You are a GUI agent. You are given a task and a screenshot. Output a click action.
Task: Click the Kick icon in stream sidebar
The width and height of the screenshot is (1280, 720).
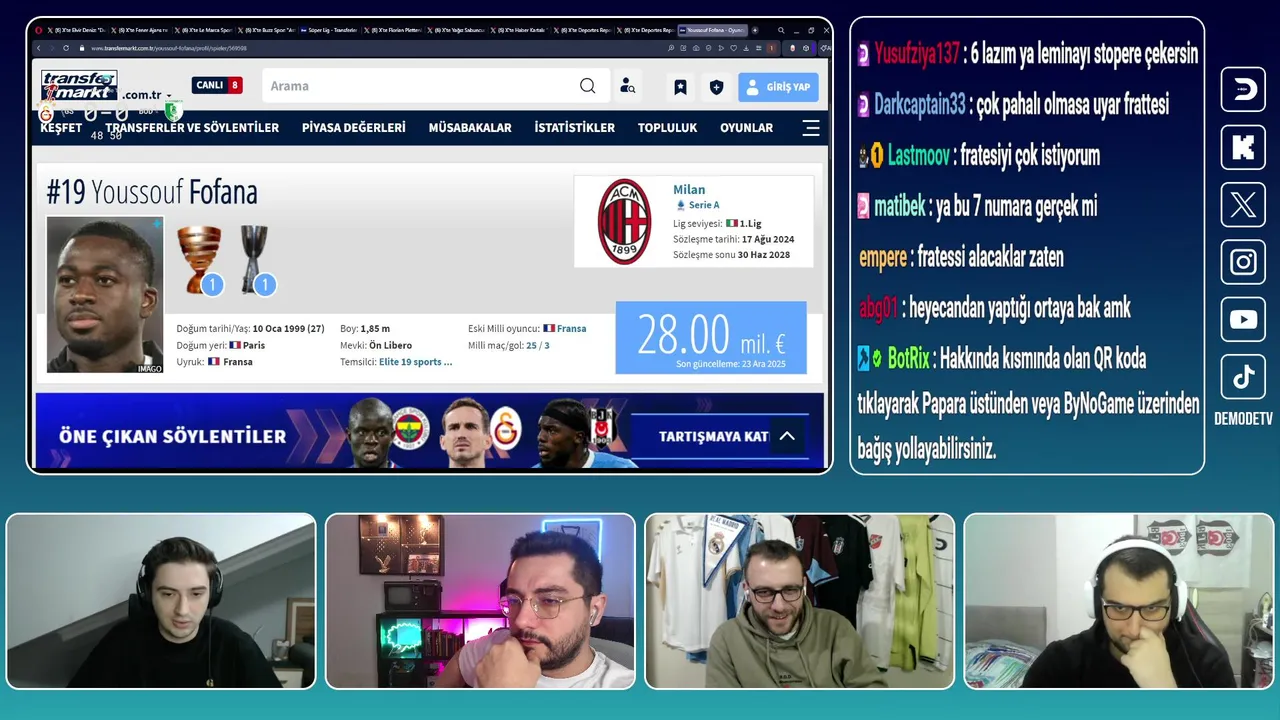tap(1243, 148)
